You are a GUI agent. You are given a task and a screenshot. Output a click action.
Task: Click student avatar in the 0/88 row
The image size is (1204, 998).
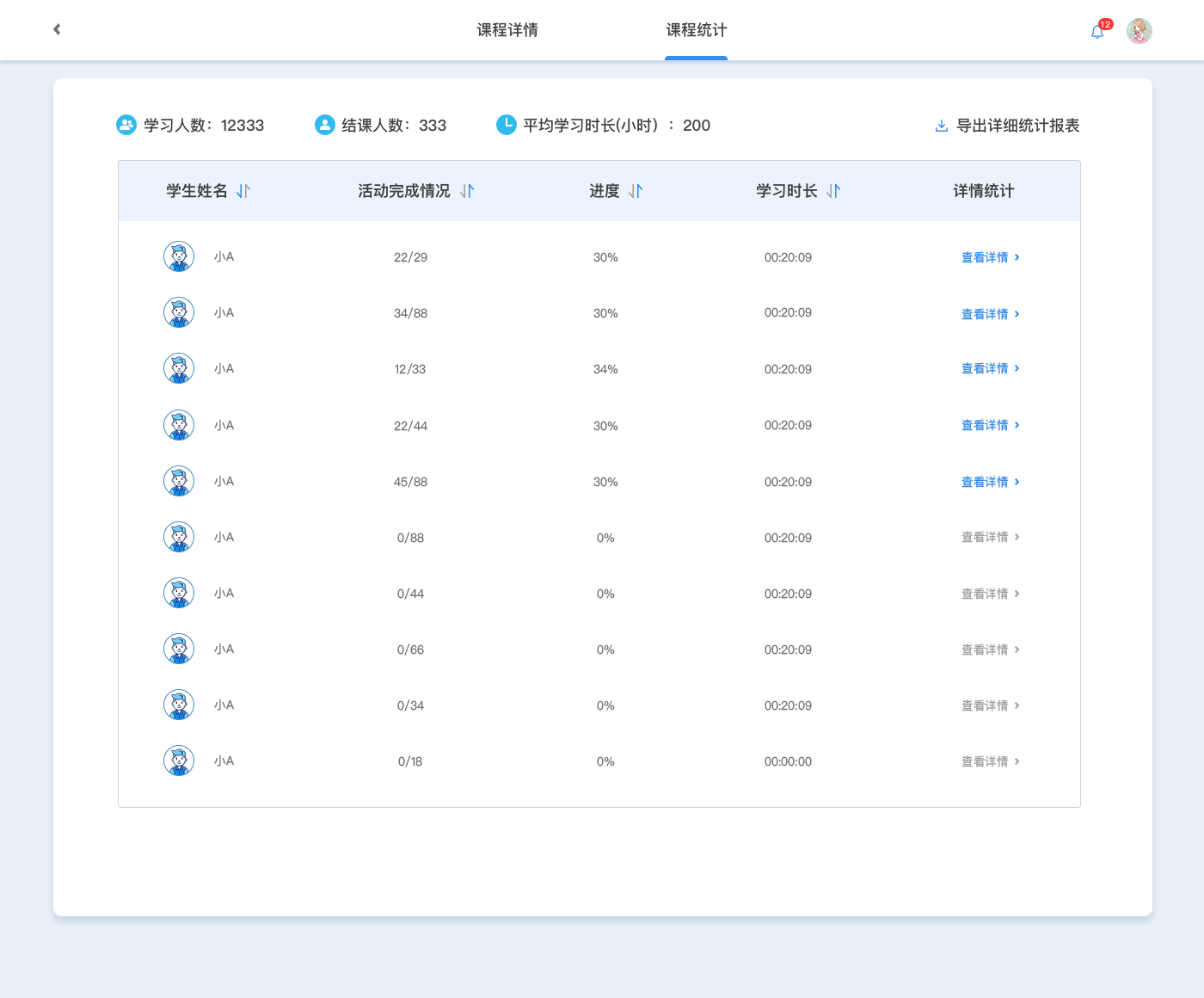pyautogui.click(x=179, y=537)
